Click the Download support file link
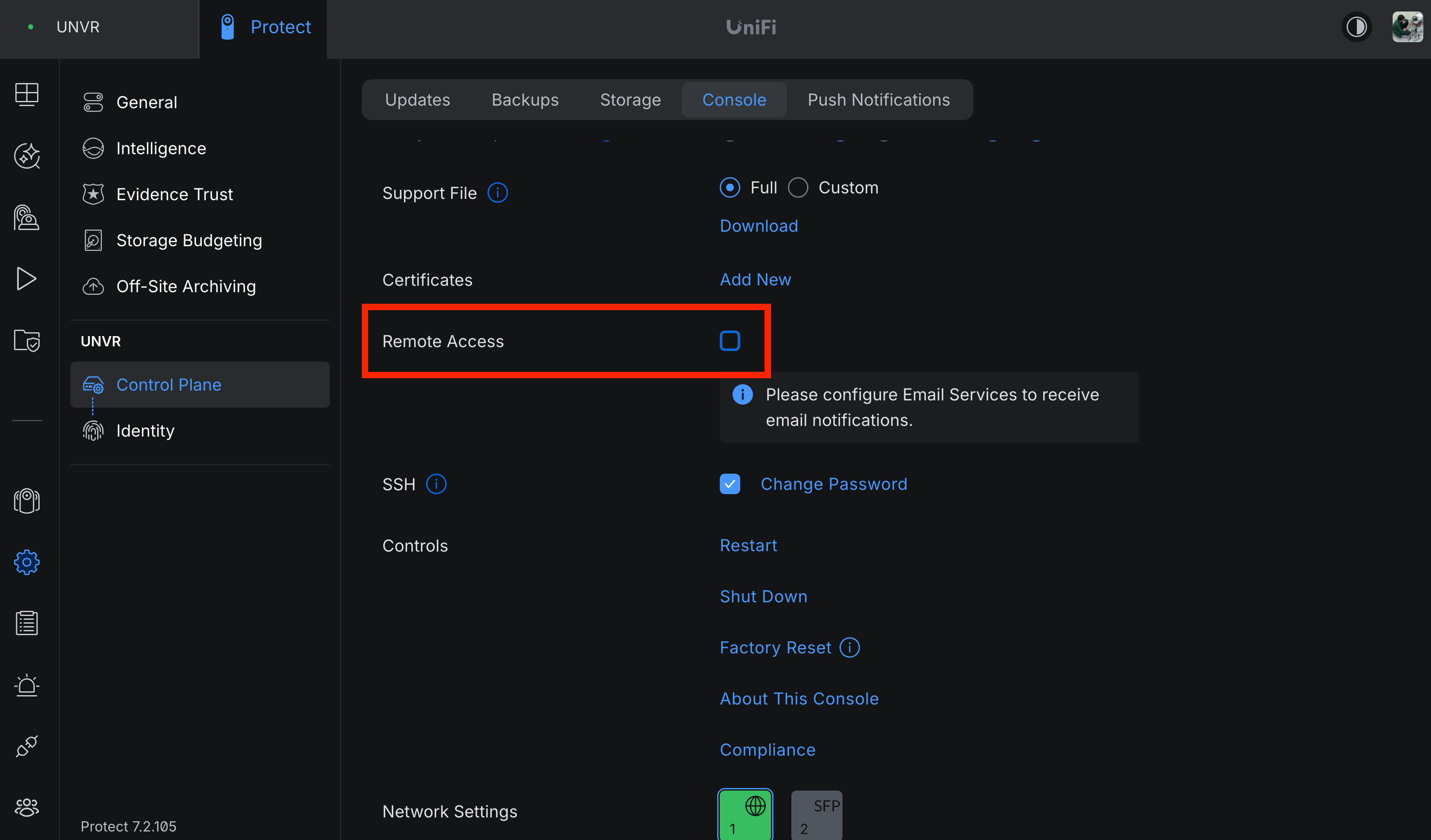The height and width of the screenshot is (840, 1431). click(759, 226)
